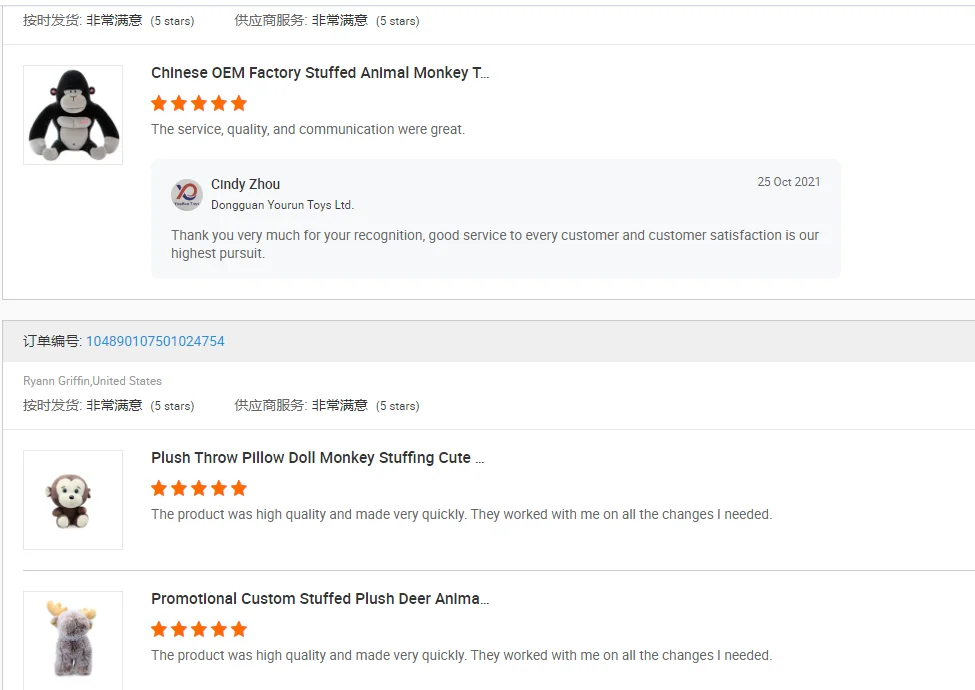Open the black gorilla plush thumbnail

pyautogui.click(x=73, y=115)
